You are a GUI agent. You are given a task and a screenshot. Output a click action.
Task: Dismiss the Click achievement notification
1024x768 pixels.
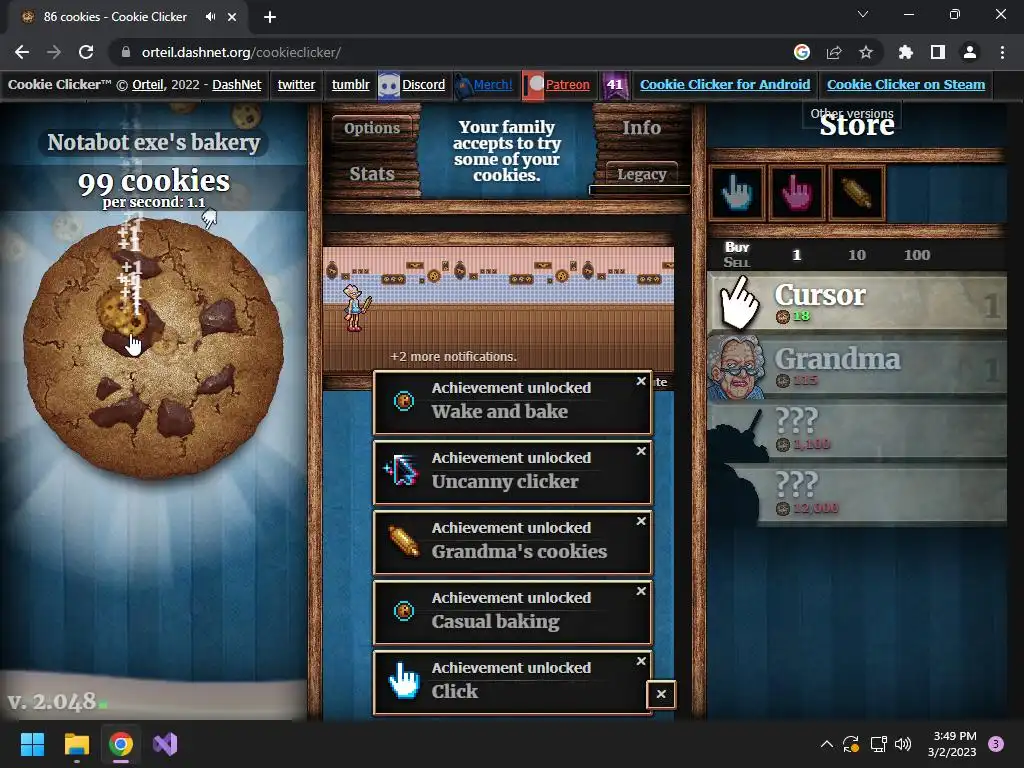coord(641,661)
